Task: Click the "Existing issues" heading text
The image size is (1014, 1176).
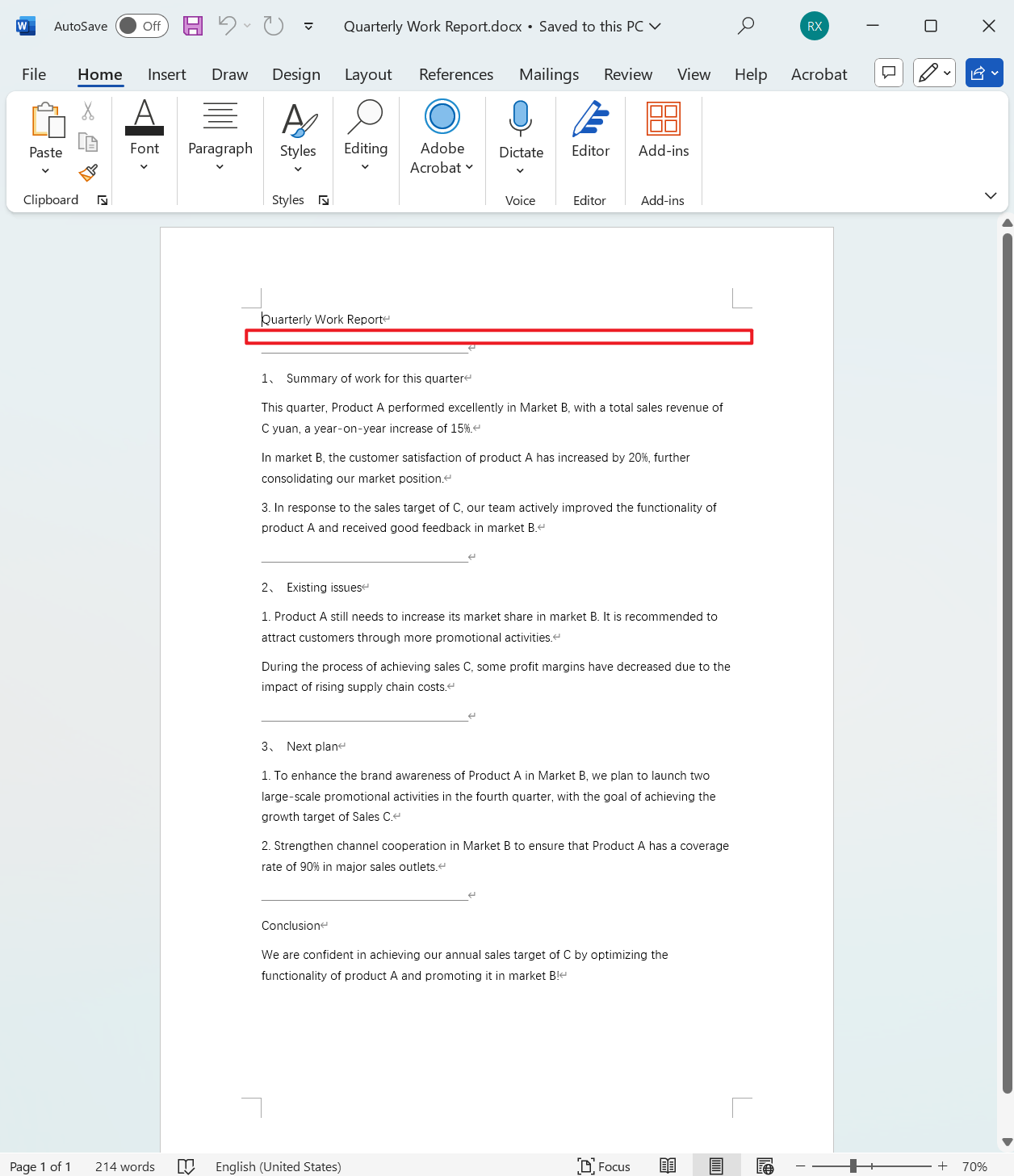Action: 325,588
